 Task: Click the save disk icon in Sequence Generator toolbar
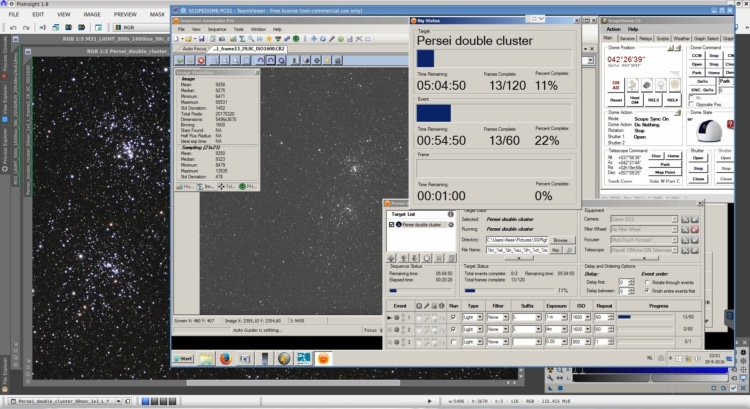202,39
